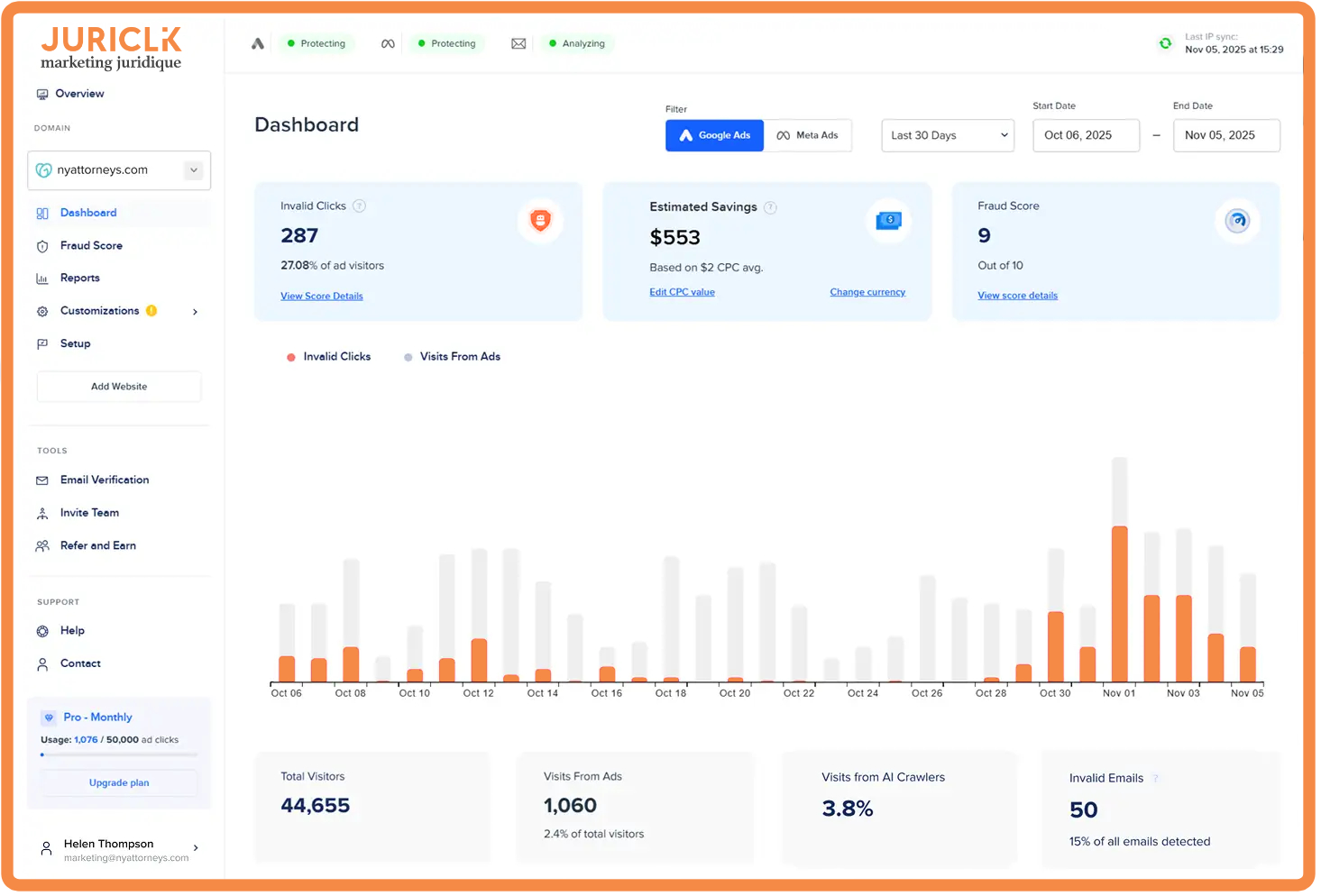Click the nyattorneys.com site favicon icon
Image resolution: width=1321 pixels, height=896 pixels.
tap(43, 169)
